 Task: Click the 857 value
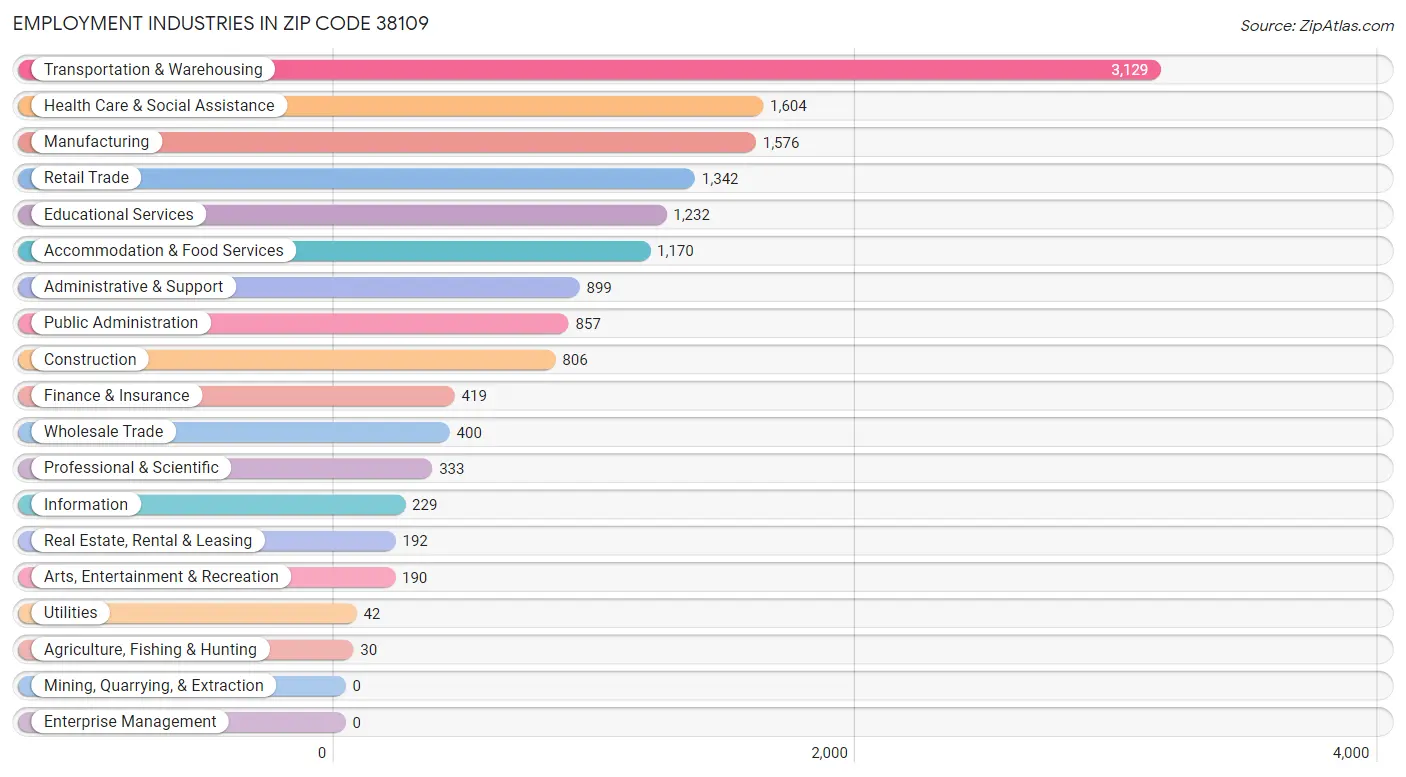[x=588, y=324]
